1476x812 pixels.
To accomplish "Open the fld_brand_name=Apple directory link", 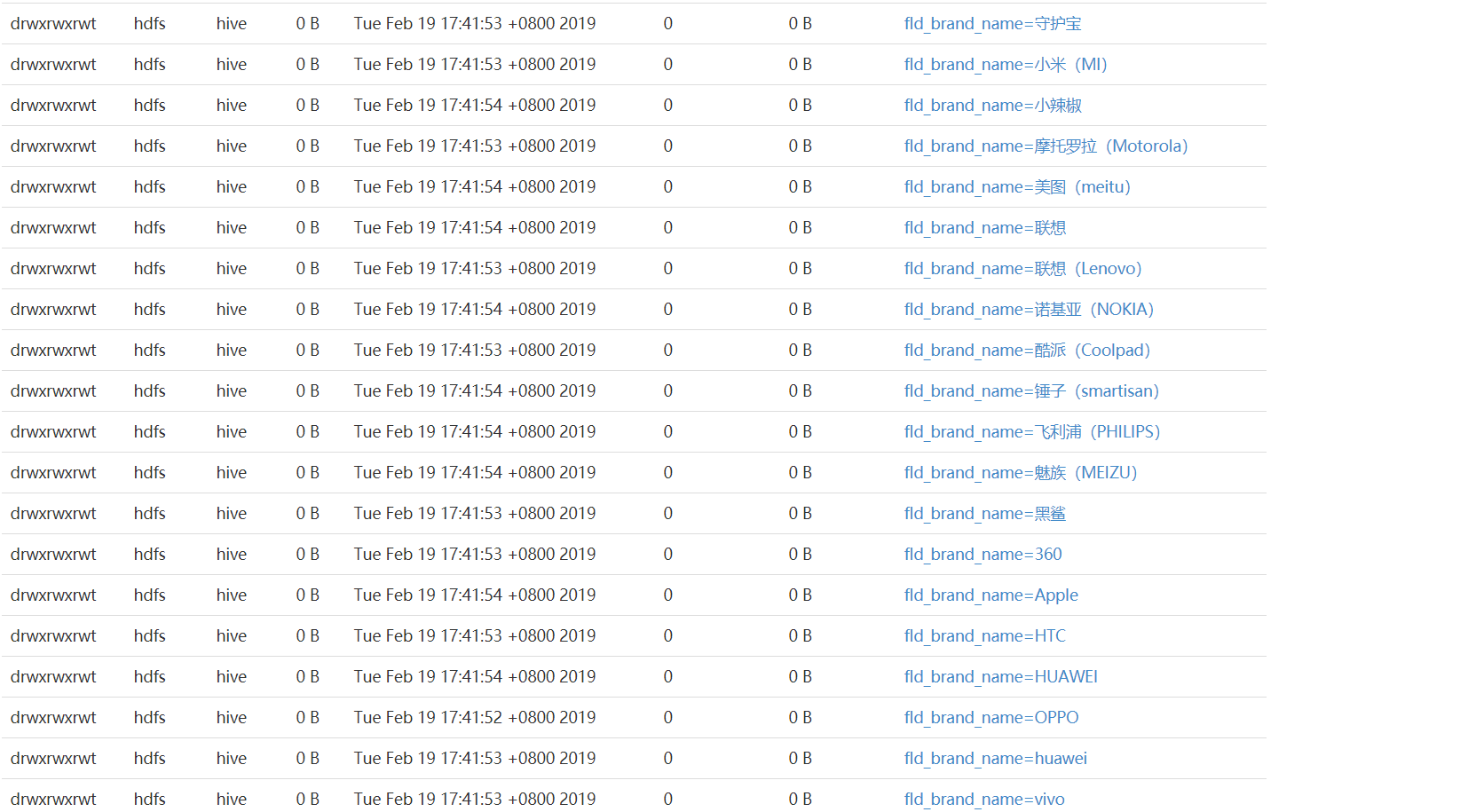I will 991,595.
